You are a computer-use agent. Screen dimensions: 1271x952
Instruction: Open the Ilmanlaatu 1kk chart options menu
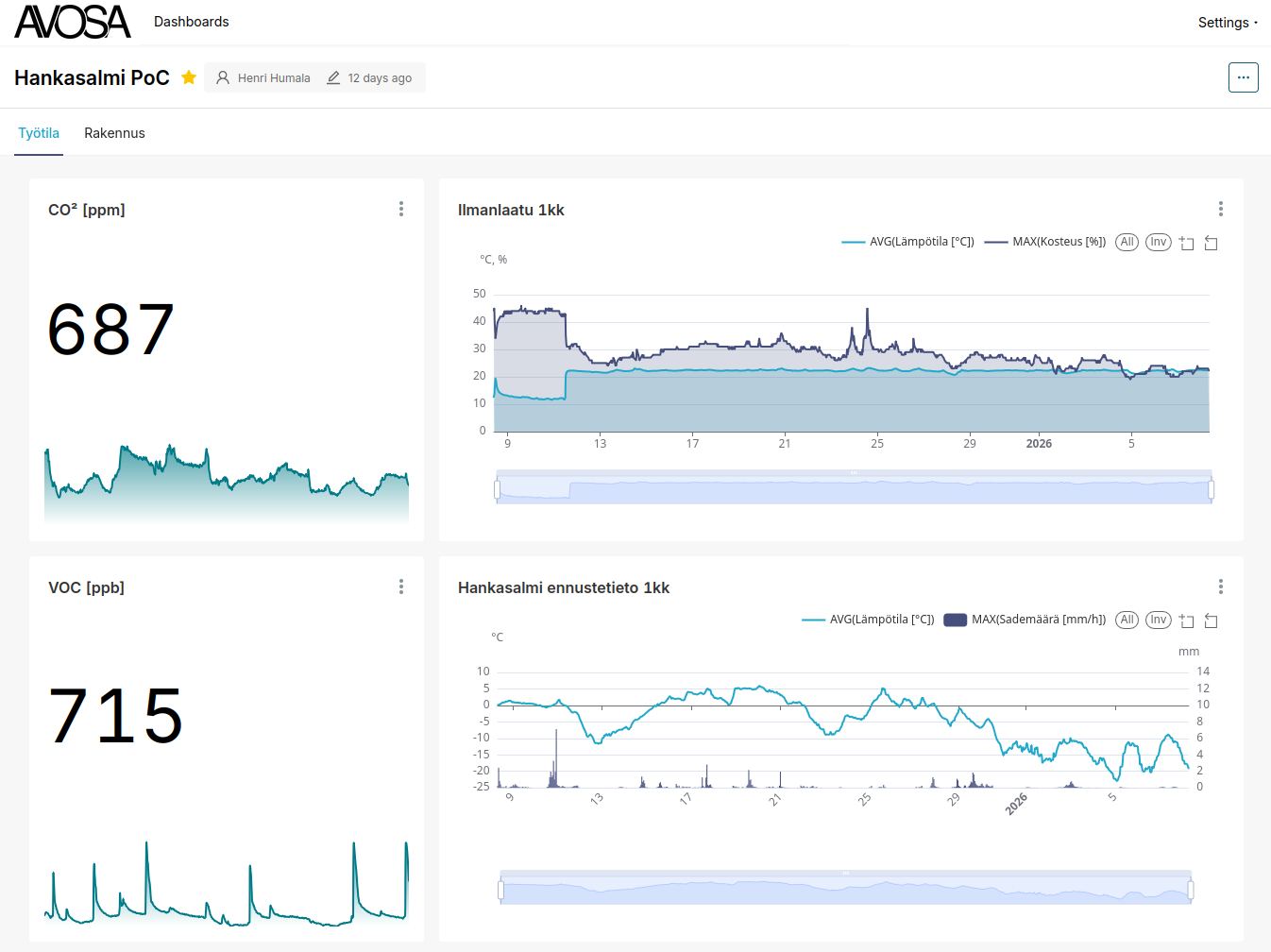pyautogui.click(x=1220, y=209)
